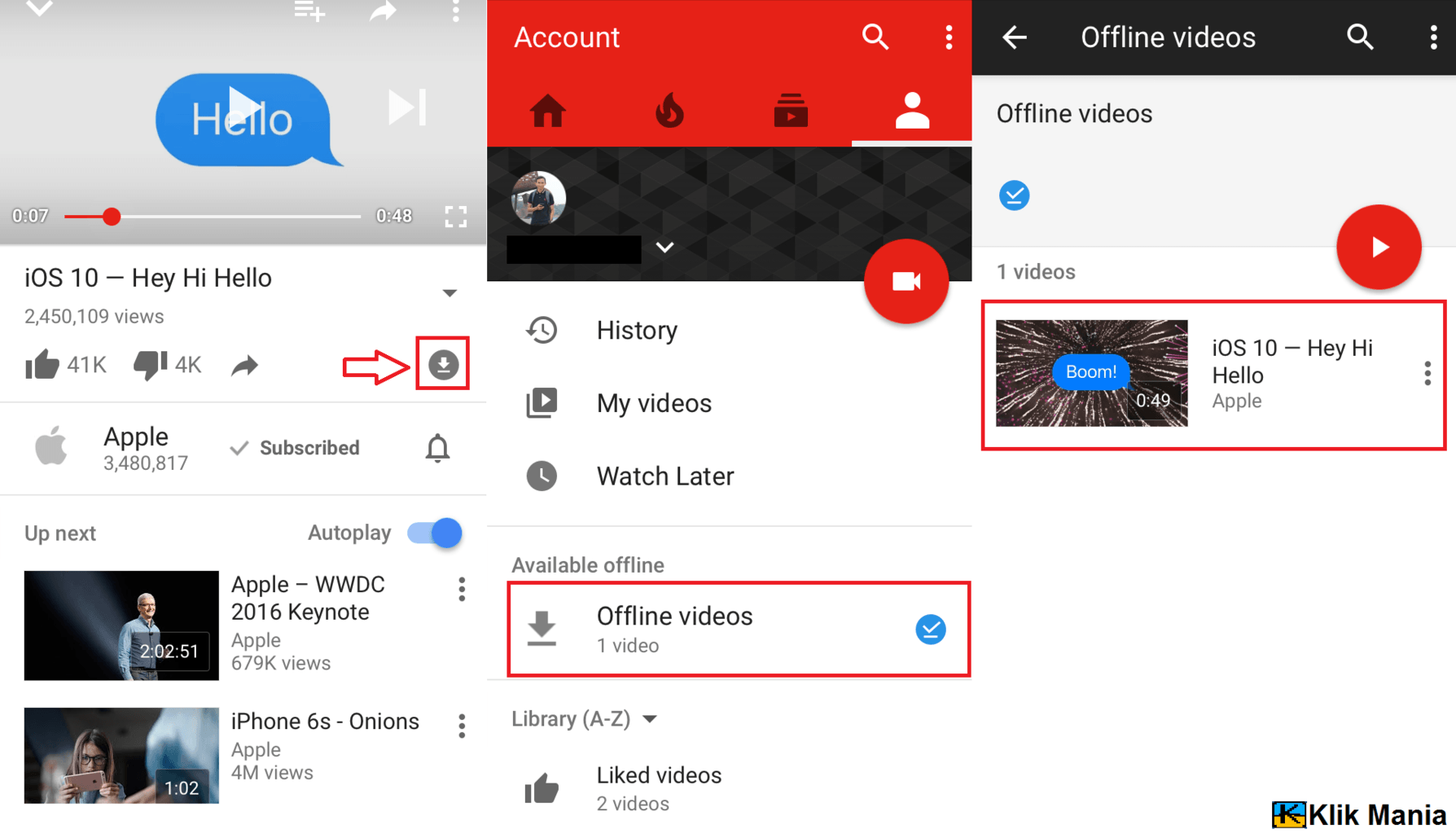The height and width of the screenshot is (834, 1456).
Task: Open player overflow menu
Action: click(x=456, y=11)
